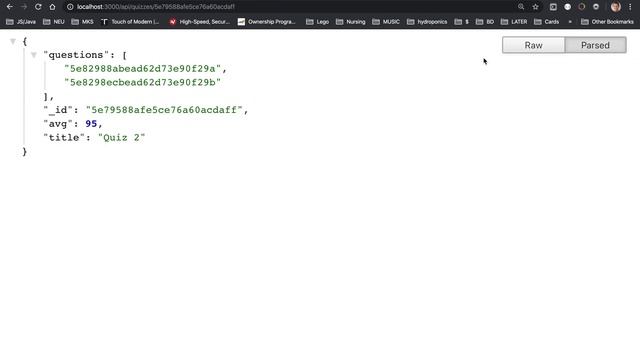The width and height of the screenshot is (640, 360).
Task: Click the title value "Quiz 2"
Action: [x=122, y=138]
